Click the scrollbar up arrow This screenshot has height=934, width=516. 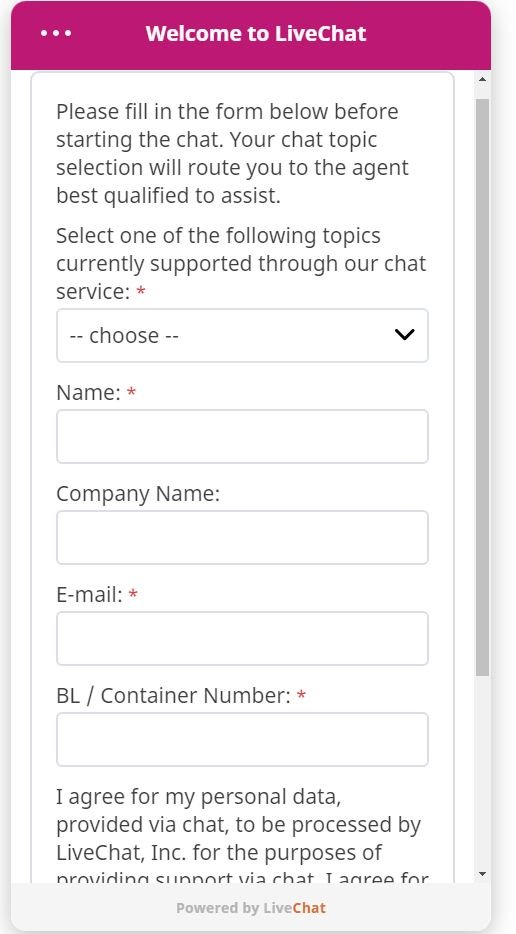(483, 79)
